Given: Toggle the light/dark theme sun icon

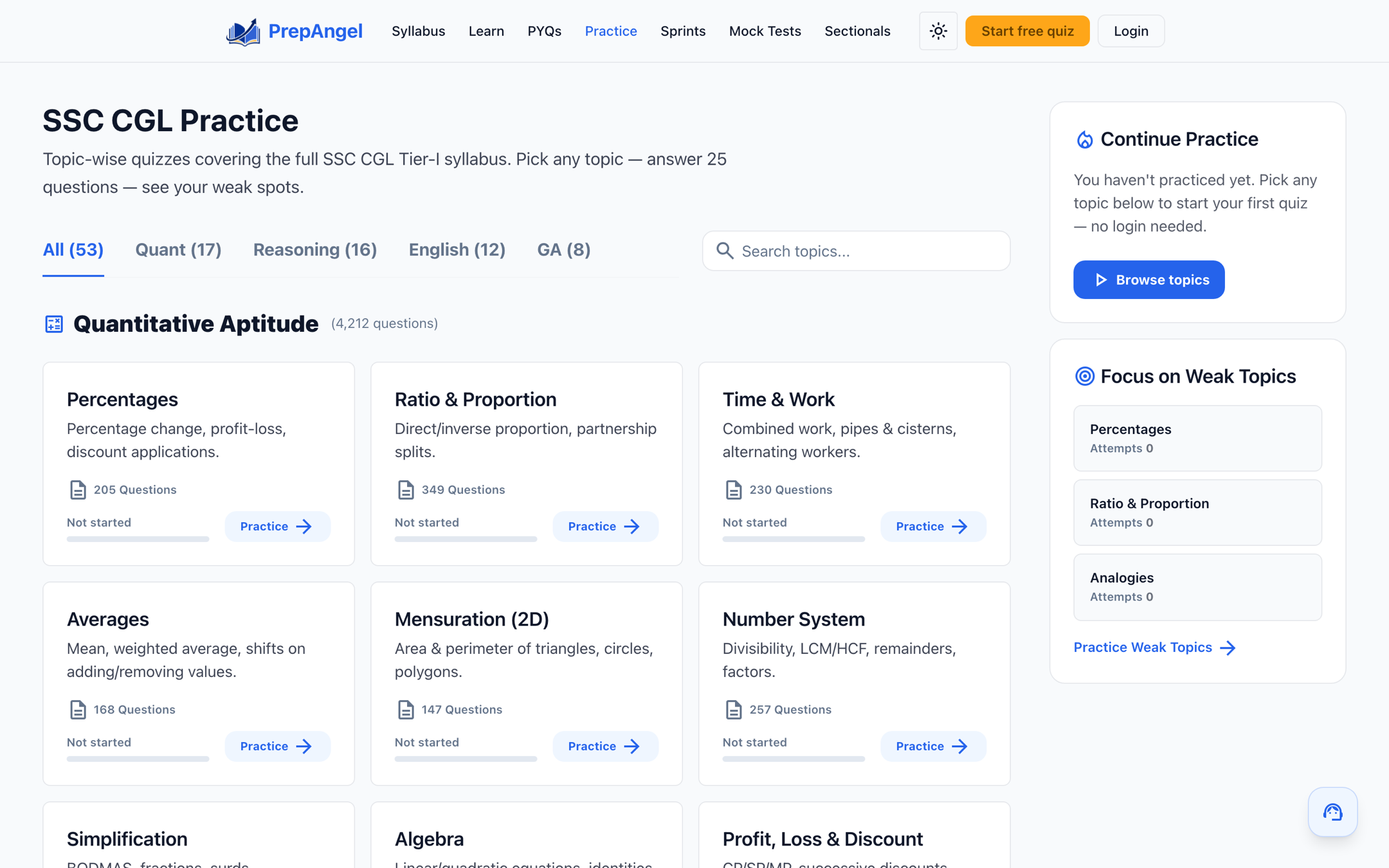Looking at the screenshot, I should click(938, 31).
